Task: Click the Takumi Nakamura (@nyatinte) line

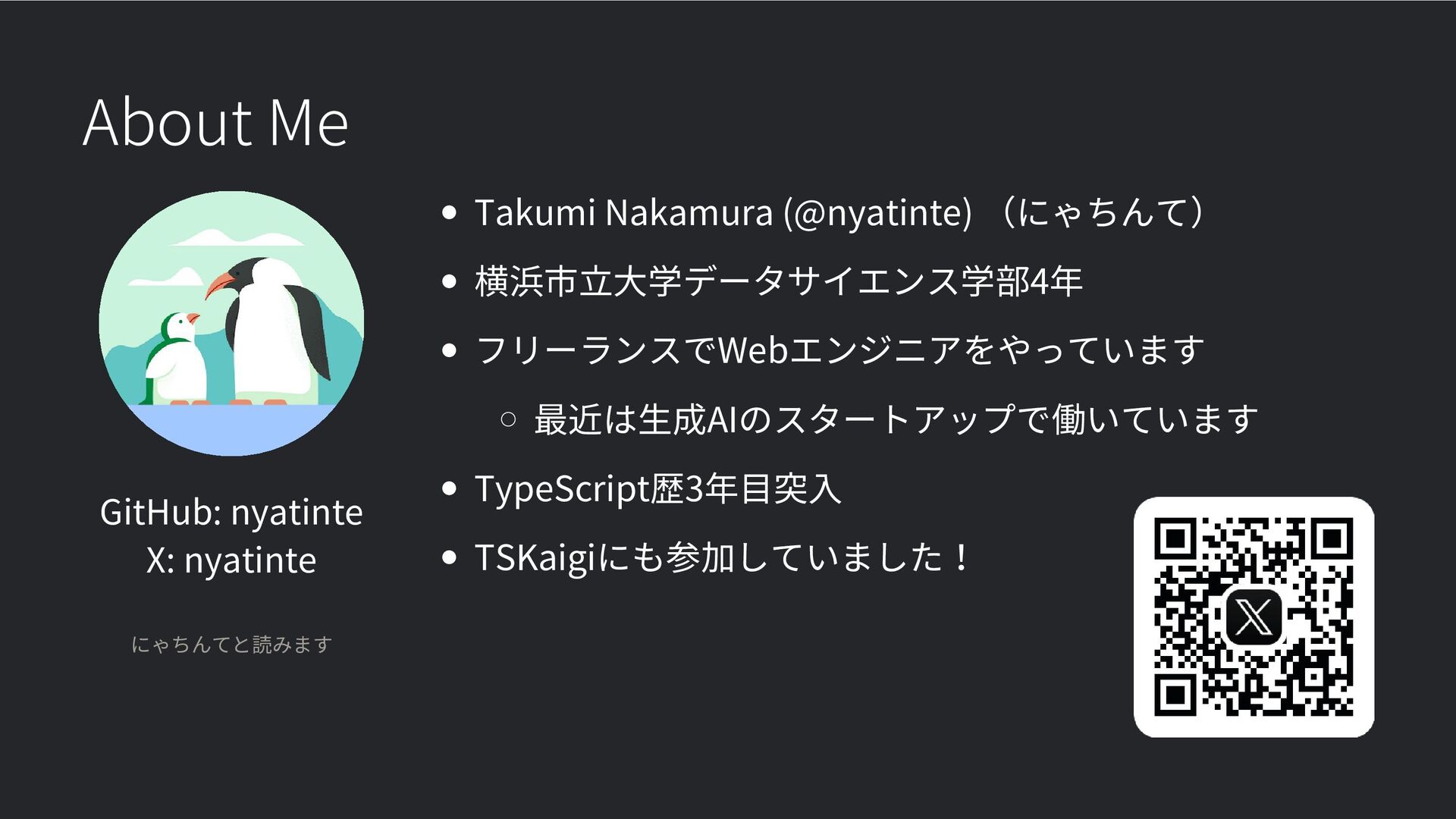Action: pyautogui.click(x=839, y=212)
